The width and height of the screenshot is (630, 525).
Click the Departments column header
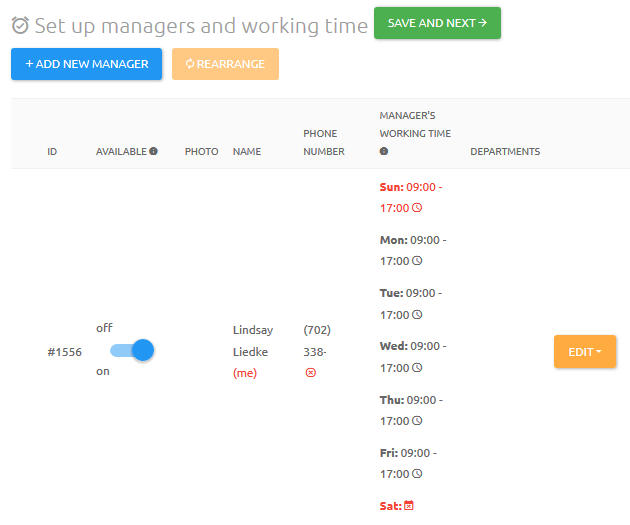(505, 151)
